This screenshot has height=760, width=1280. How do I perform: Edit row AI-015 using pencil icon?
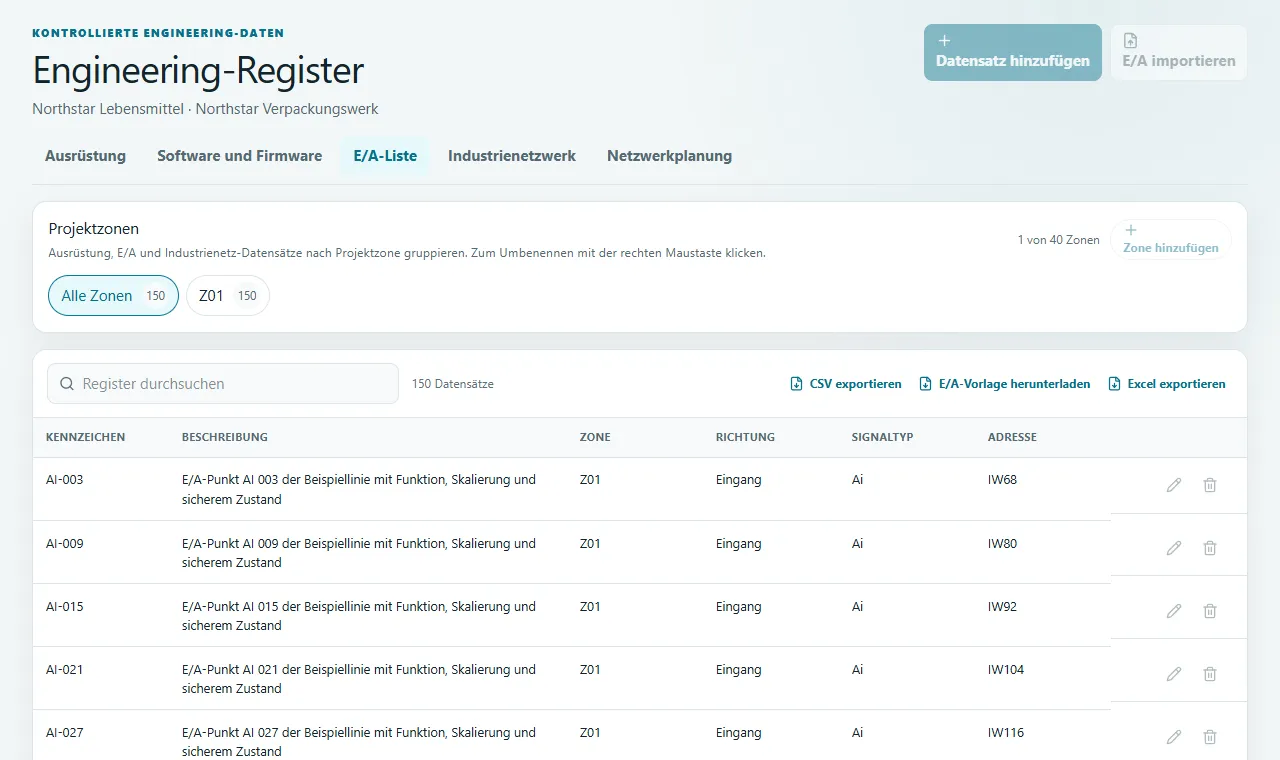pyautogui.click(x=1174, y=611)
